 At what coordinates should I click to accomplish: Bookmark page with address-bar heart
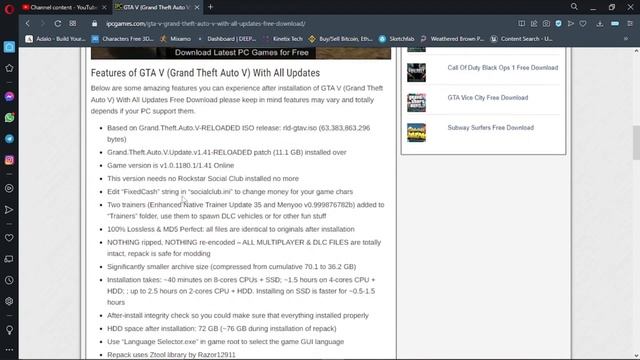coord(583,24)
